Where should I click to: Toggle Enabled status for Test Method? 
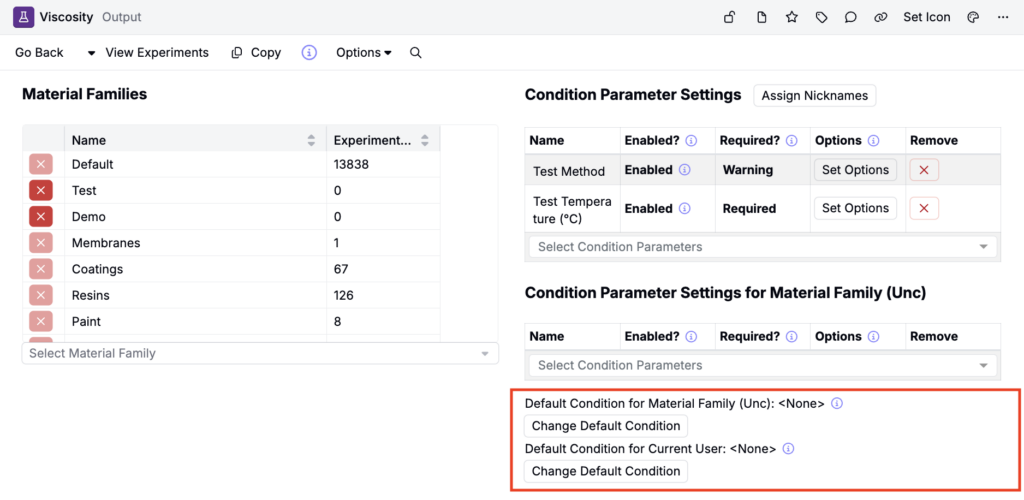648,170
